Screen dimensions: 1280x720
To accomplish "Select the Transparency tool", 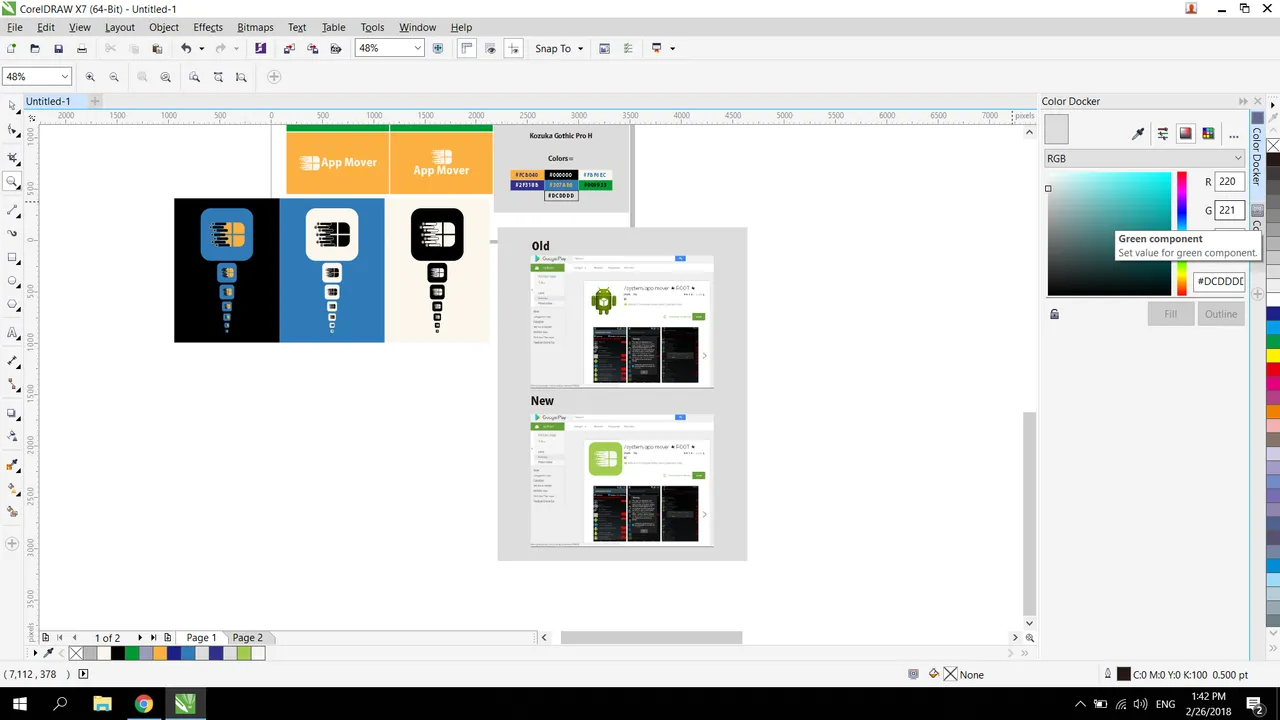I will point(12,436).
